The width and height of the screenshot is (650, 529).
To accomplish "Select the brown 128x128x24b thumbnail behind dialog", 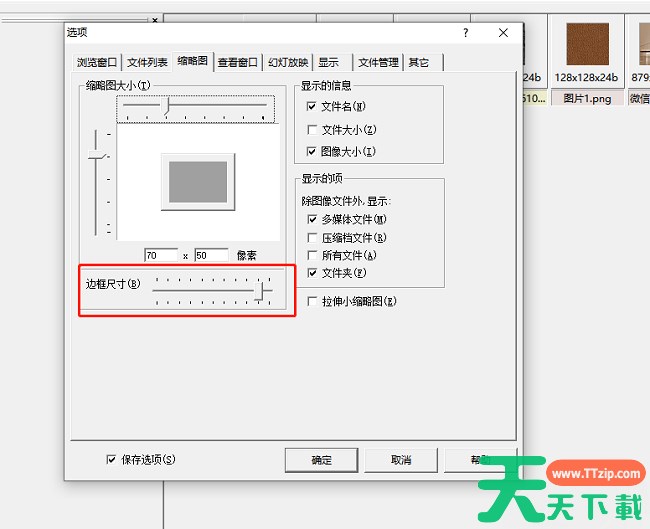I will tap(587, 44).
